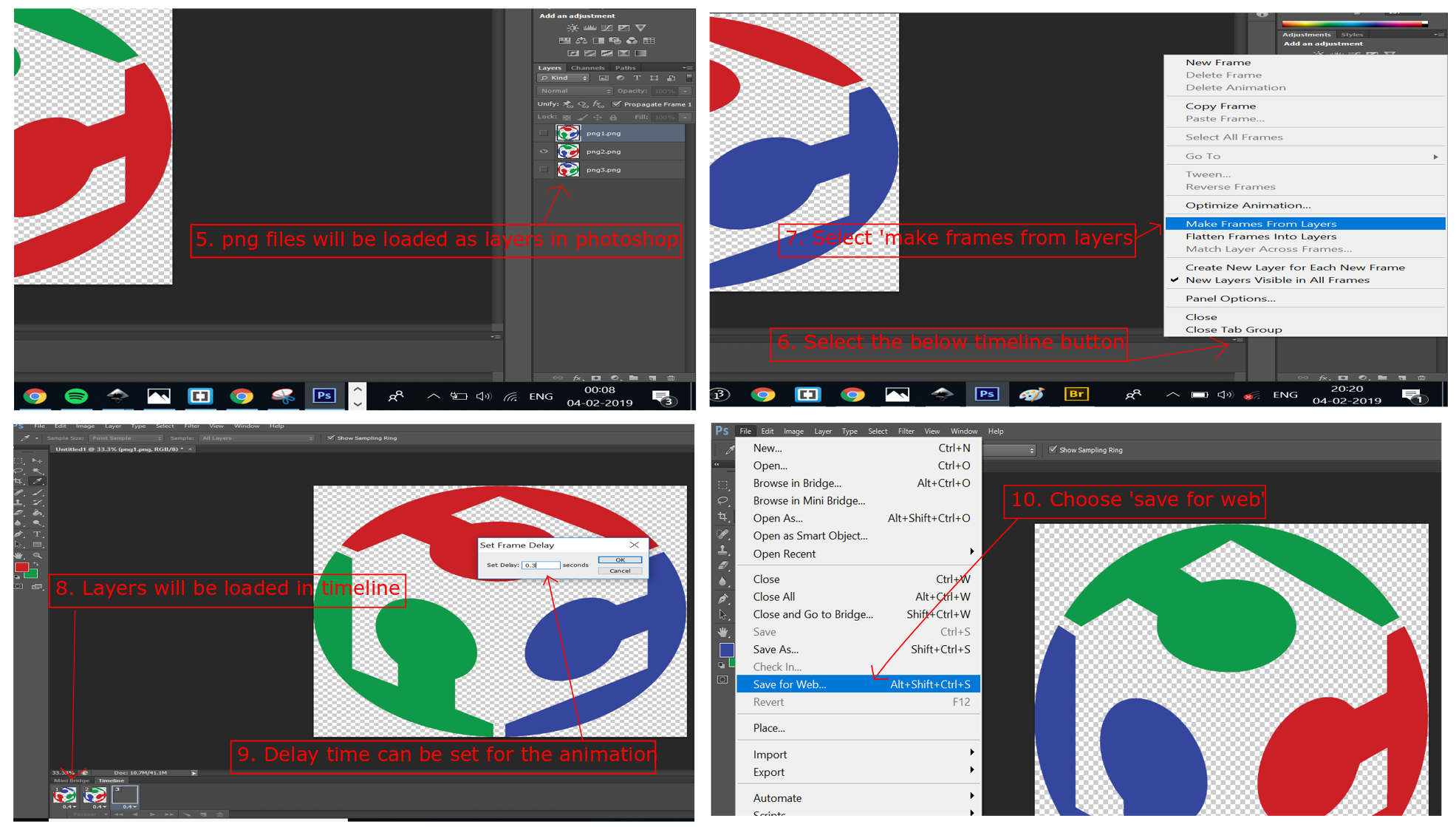Open the Point Sample size dropdown
This screenshot has height=827, width=1456.
coord(126,438)
